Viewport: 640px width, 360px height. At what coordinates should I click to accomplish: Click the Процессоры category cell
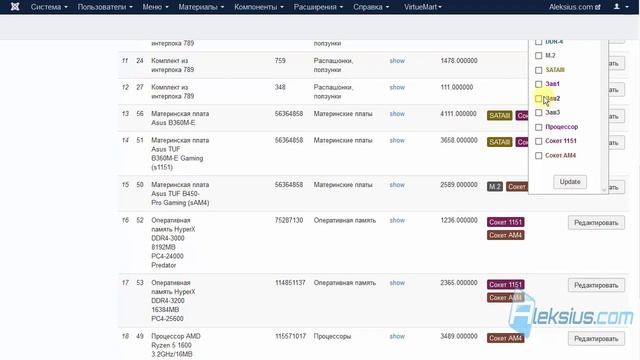point(332,336)
